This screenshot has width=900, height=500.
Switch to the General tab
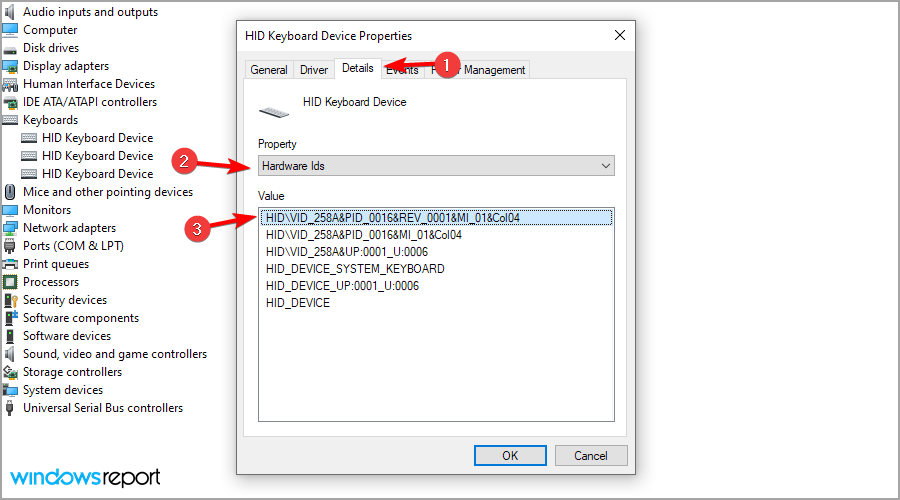[269, 70]
